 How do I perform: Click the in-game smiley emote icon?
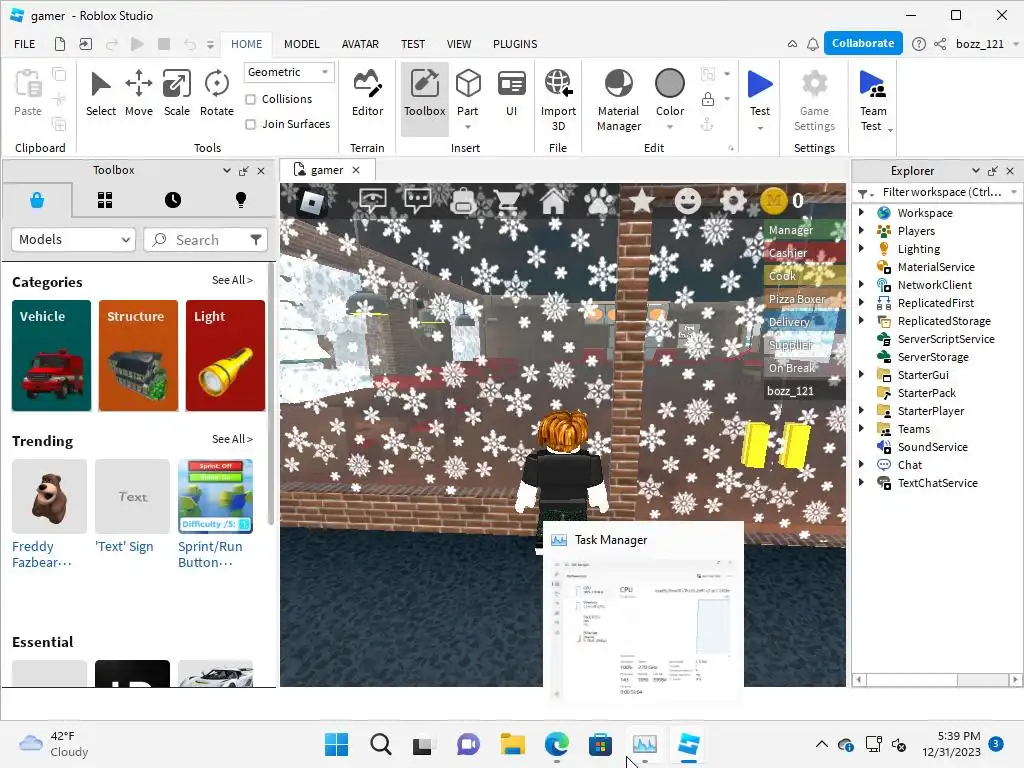click(x=688, y=200)
